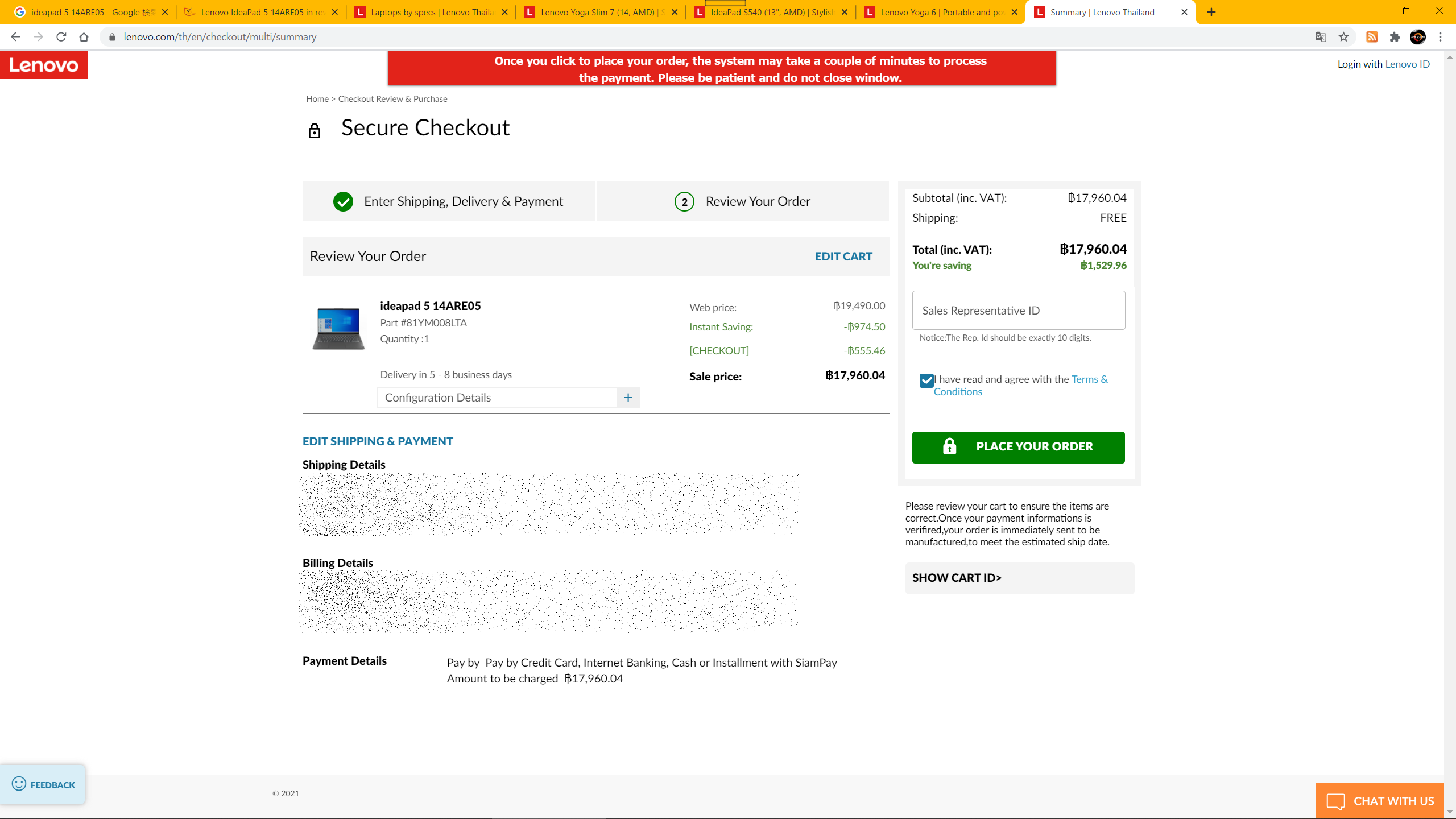Click the ideapad 5 laptop thumbnail

coord(338,329)
